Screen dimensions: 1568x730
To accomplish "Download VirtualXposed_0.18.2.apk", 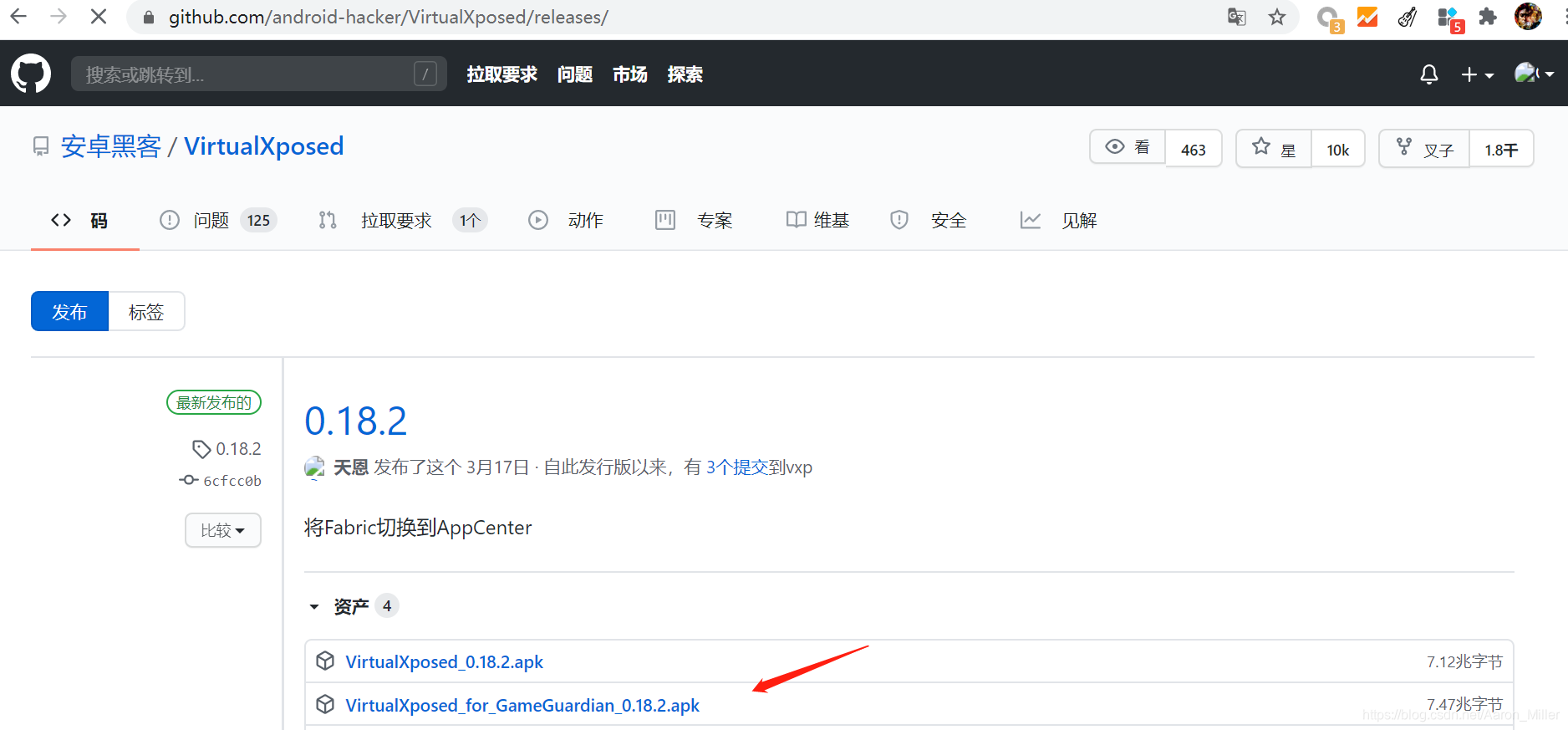I will tap(445, 661).
